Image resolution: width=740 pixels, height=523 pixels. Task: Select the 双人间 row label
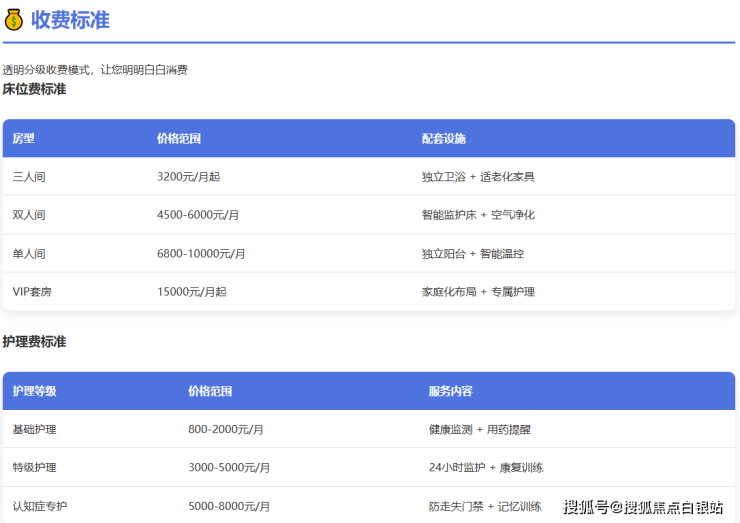[29, 215]
